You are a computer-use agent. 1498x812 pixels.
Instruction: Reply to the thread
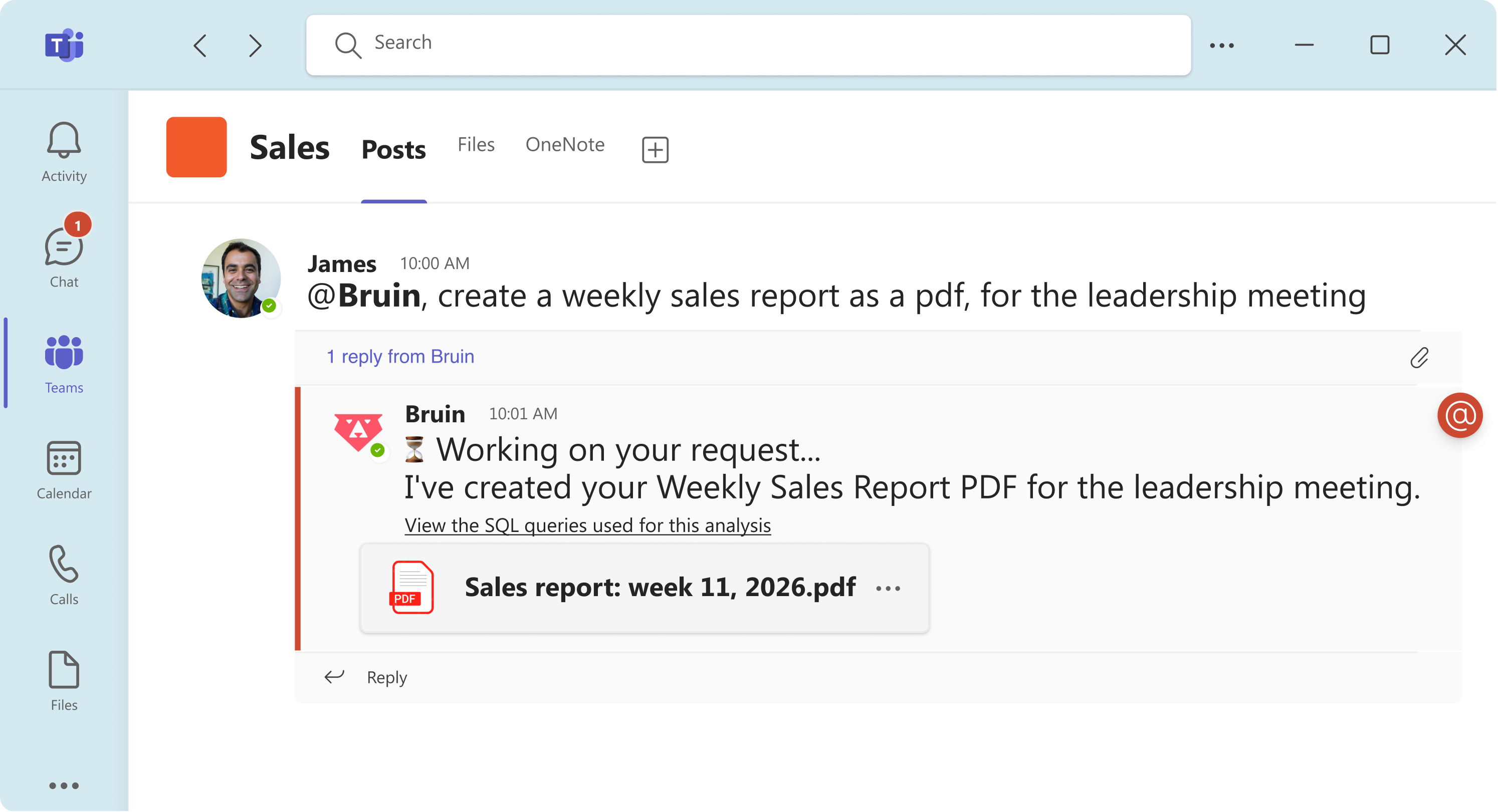(x=386, y=677)
